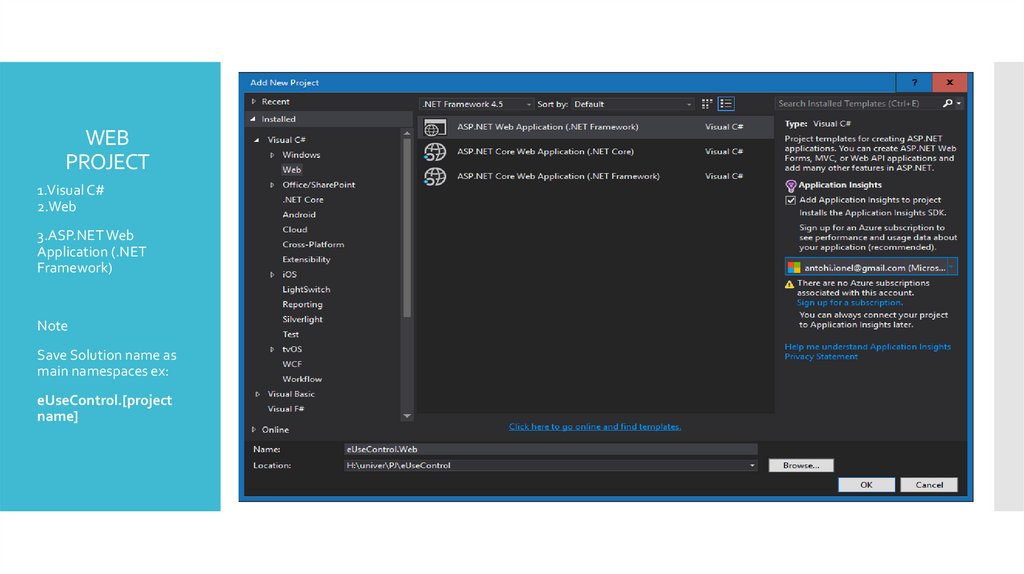Image resolution: width=1024 pixels, height=574 pixels.
Task: Click Search Installed Templates field
Action: [x=857, y=103]
